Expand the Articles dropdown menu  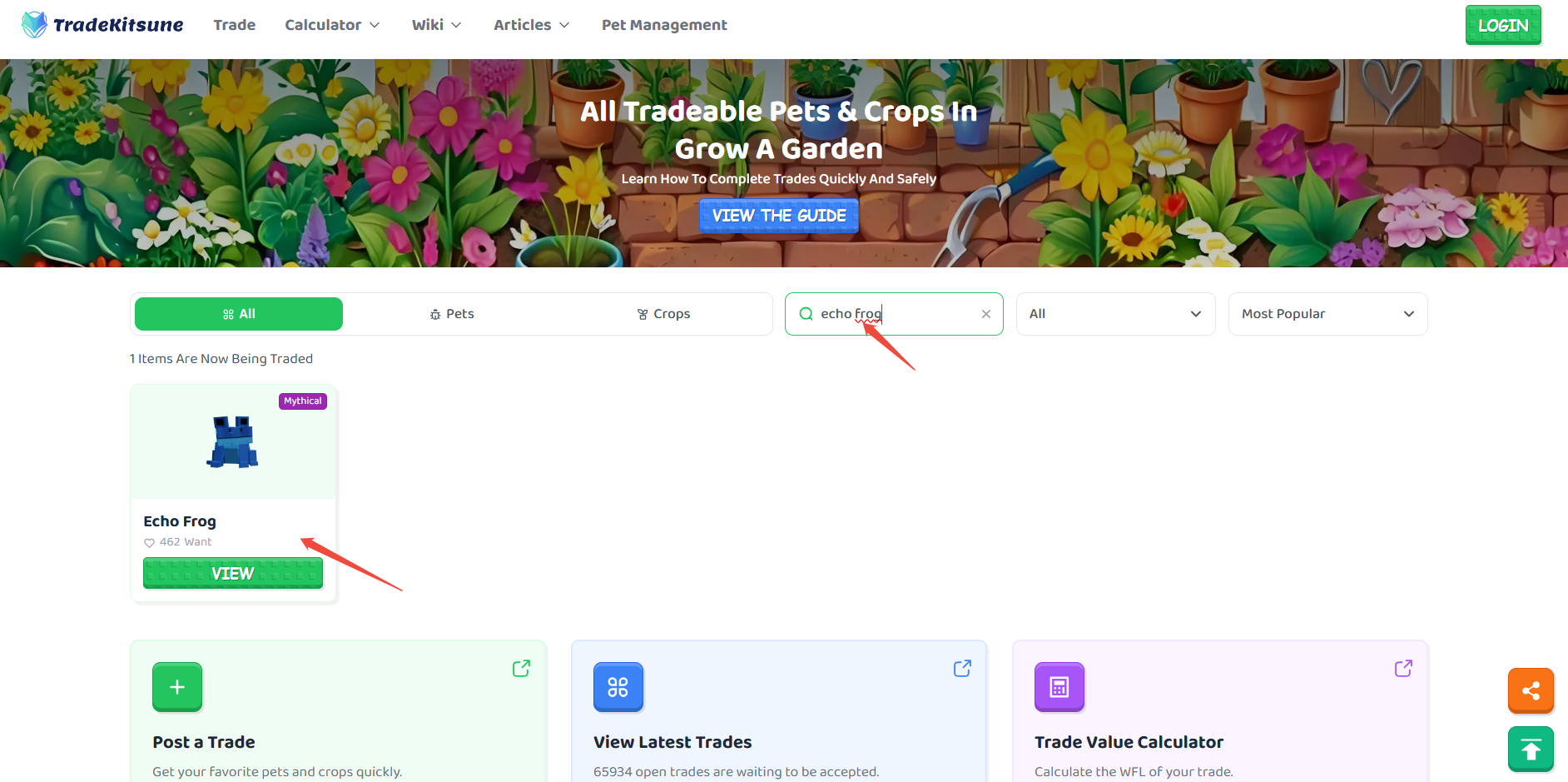(531, 25)
